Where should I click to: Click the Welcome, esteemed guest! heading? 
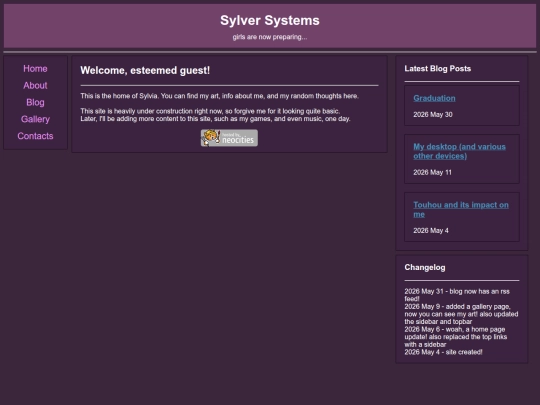pyautogui.click(x=145, y=70)
